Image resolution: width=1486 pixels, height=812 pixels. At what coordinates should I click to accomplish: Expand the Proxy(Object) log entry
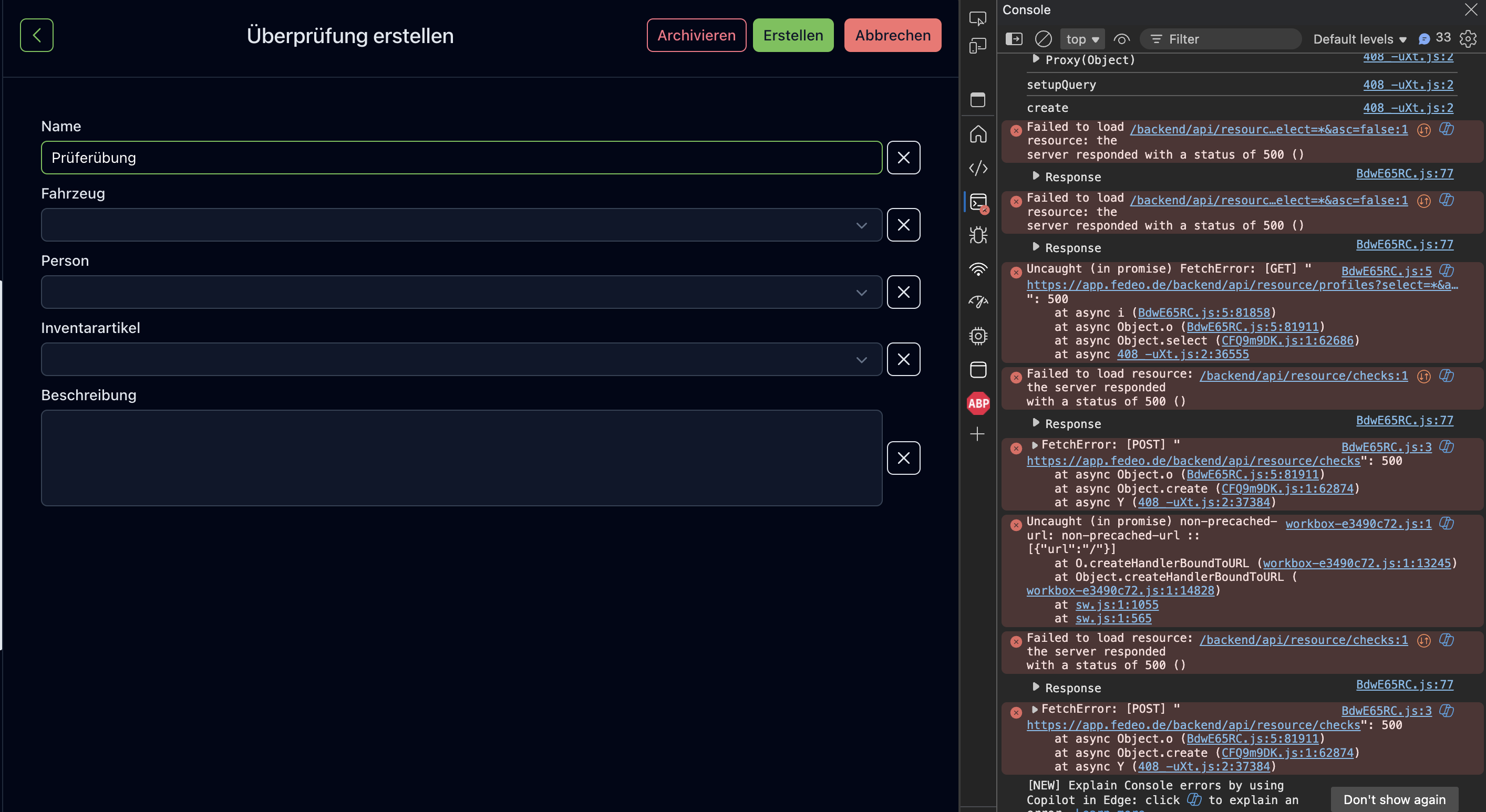coord(1036,59)
